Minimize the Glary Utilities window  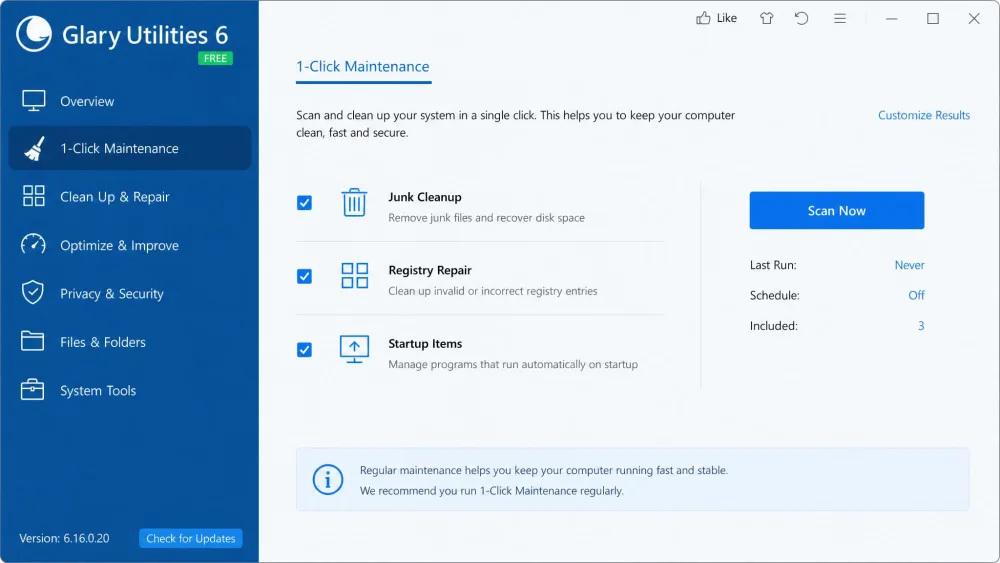(x=892, y=18)
